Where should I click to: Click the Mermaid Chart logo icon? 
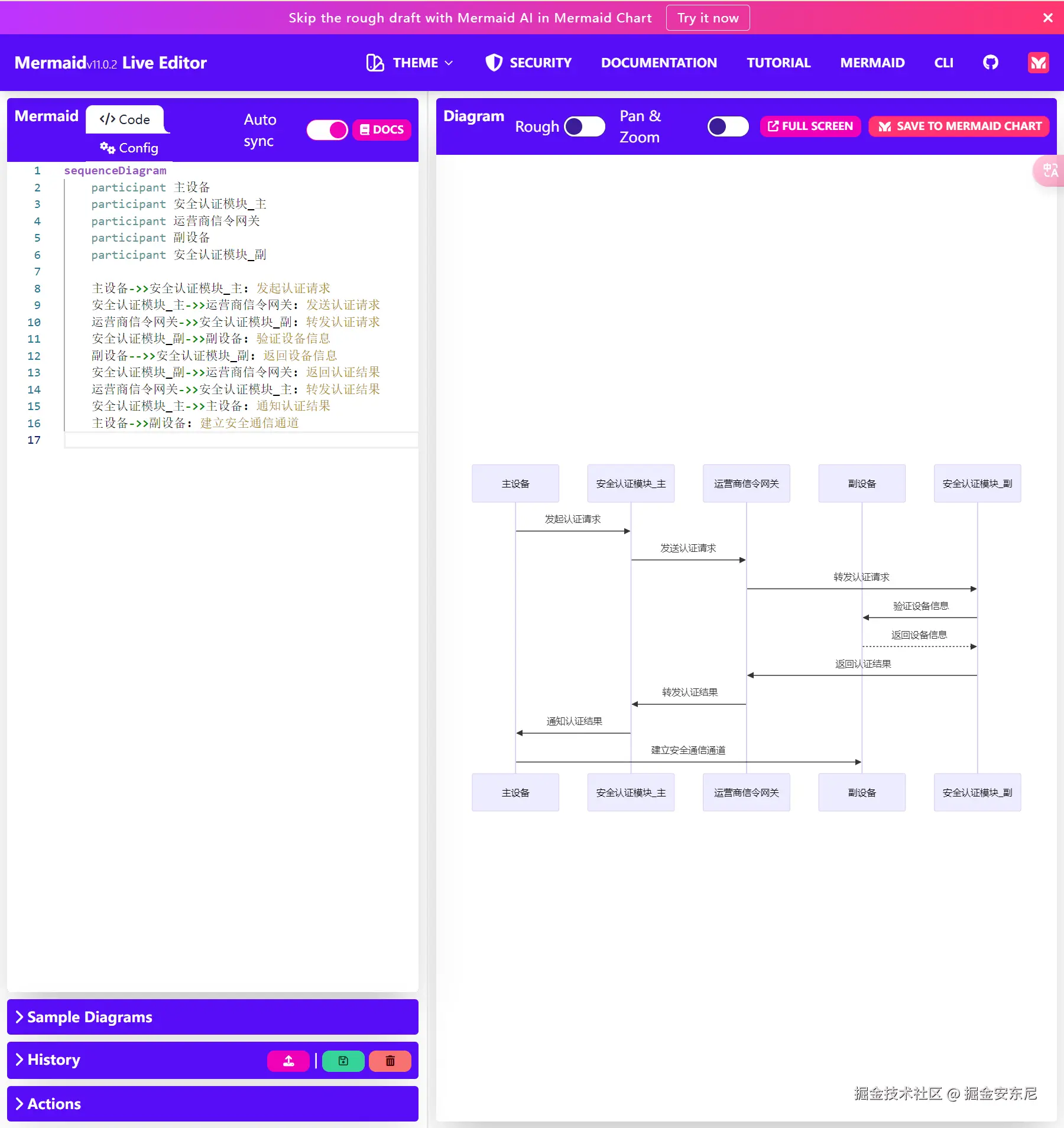1038,63
